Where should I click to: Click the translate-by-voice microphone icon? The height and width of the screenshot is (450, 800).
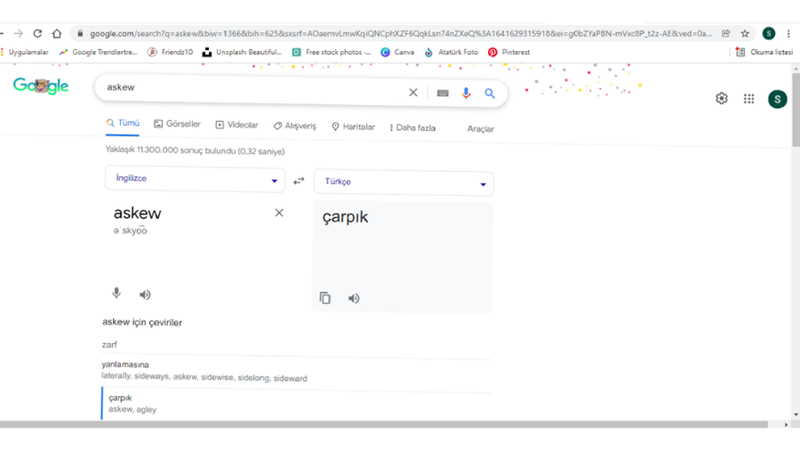(x=116, y=294)
